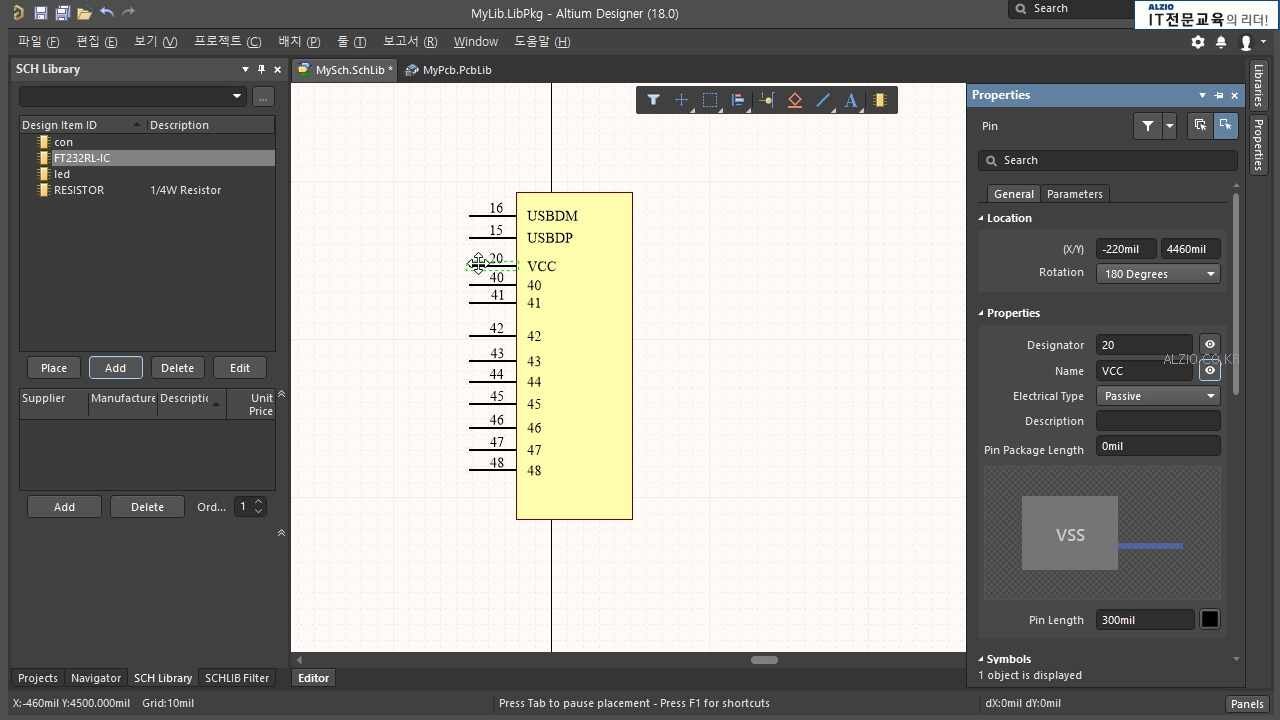Screen dimensions: 1280x720
Task: Click the Properties panel filter funnel button
Action: 1148,126
